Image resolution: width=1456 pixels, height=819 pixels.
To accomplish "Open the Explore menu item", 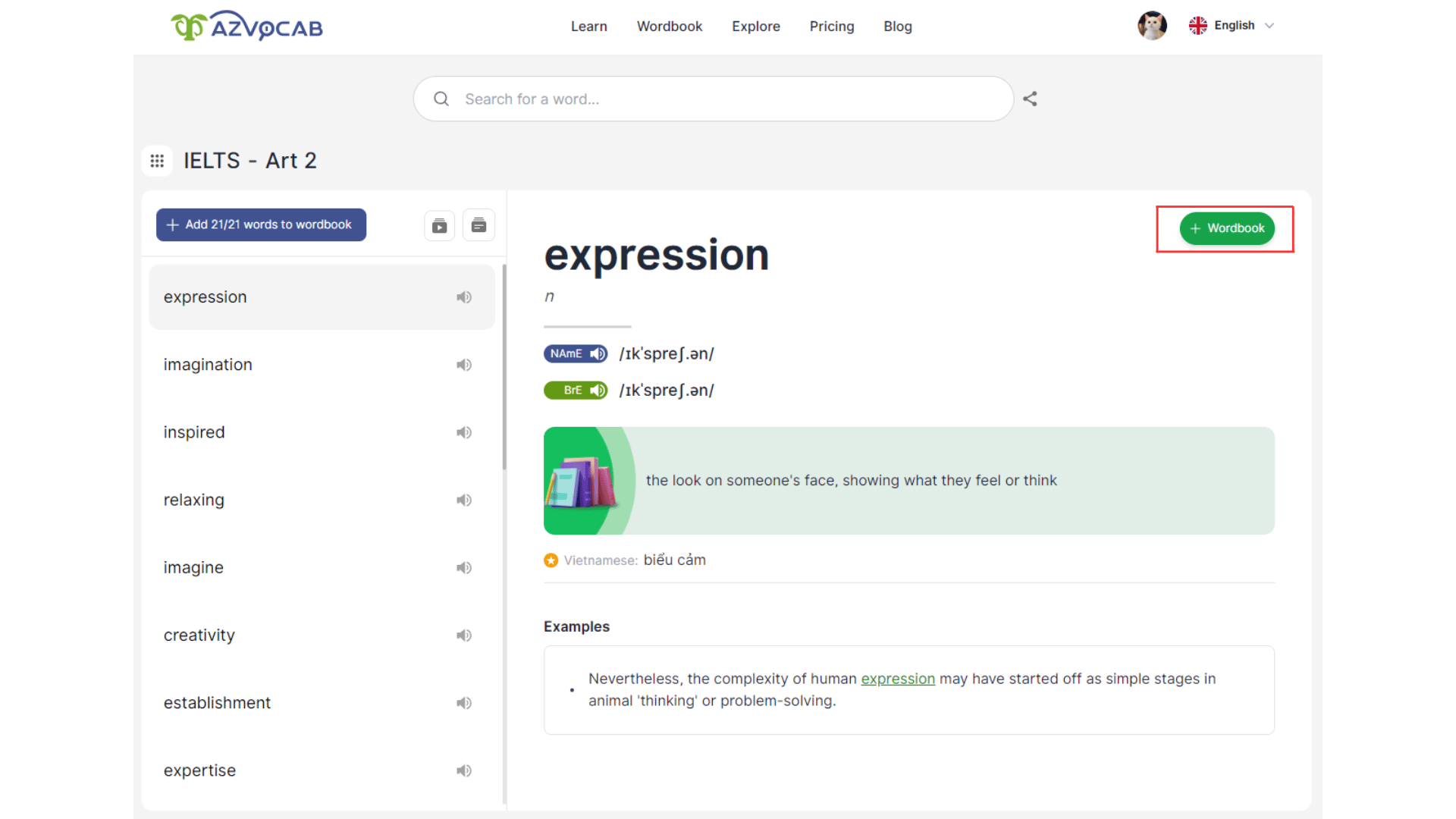I will tap(754, 25).
